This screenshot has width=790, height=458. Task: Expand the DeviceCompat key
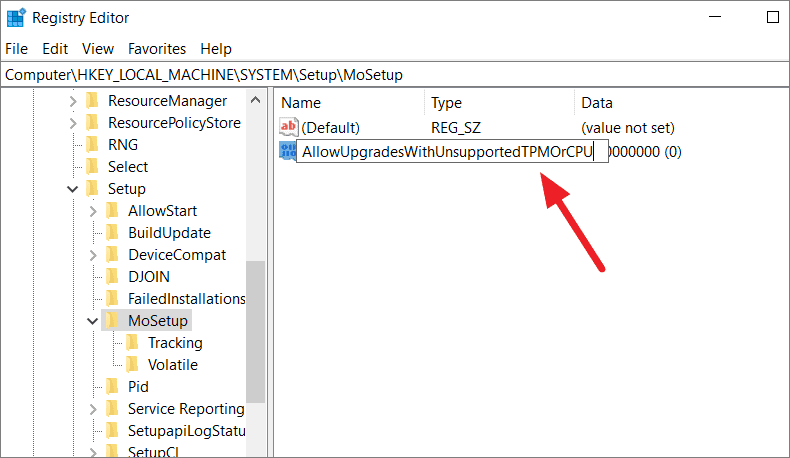click(93, 255)
